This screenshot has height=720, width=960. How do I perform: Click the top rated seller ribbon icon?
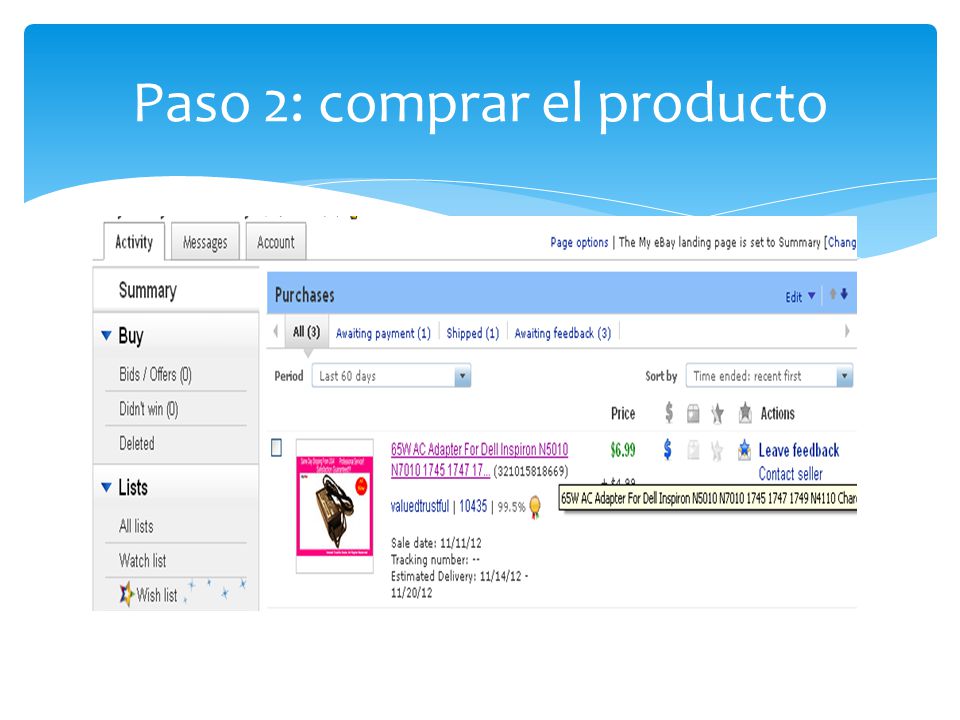[535, 507]
